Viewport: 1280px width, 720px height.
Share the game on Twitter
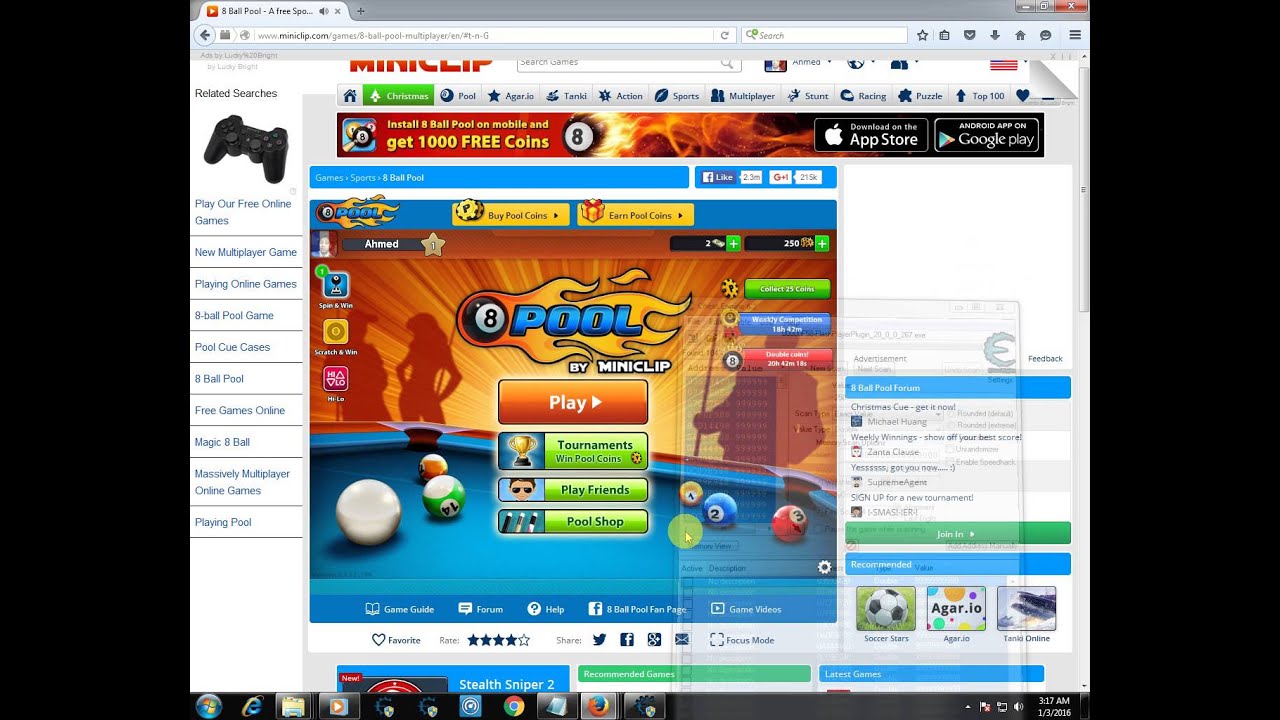point(599,640)
